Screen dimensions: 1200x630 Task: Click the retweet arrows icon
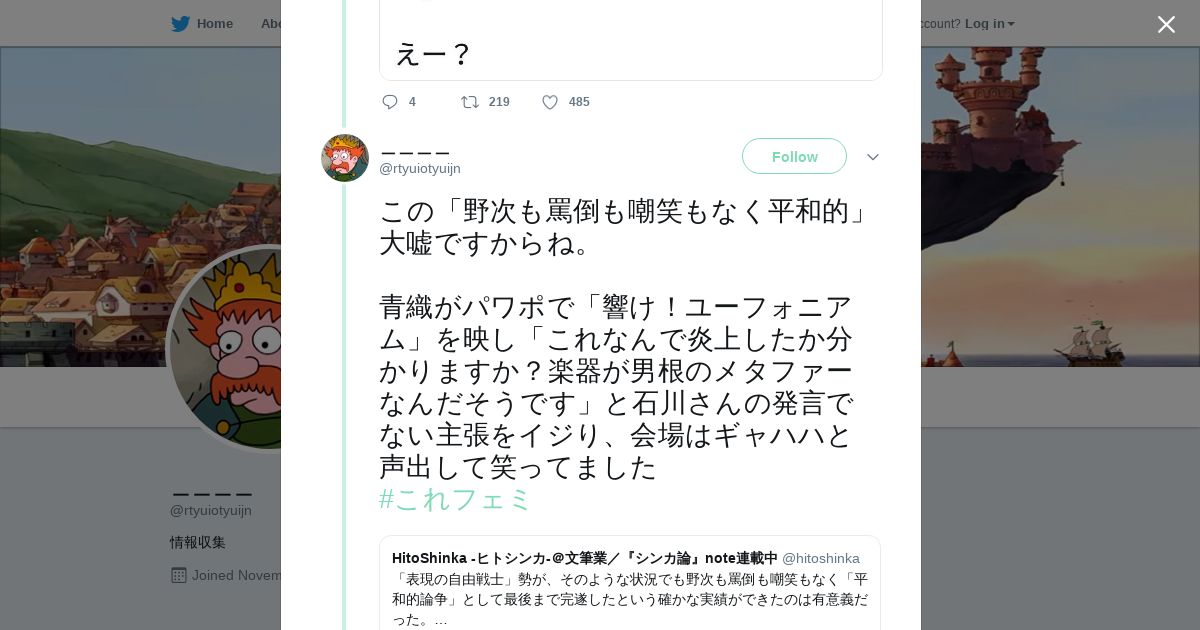pyautogui.click(x=469, y=102)
